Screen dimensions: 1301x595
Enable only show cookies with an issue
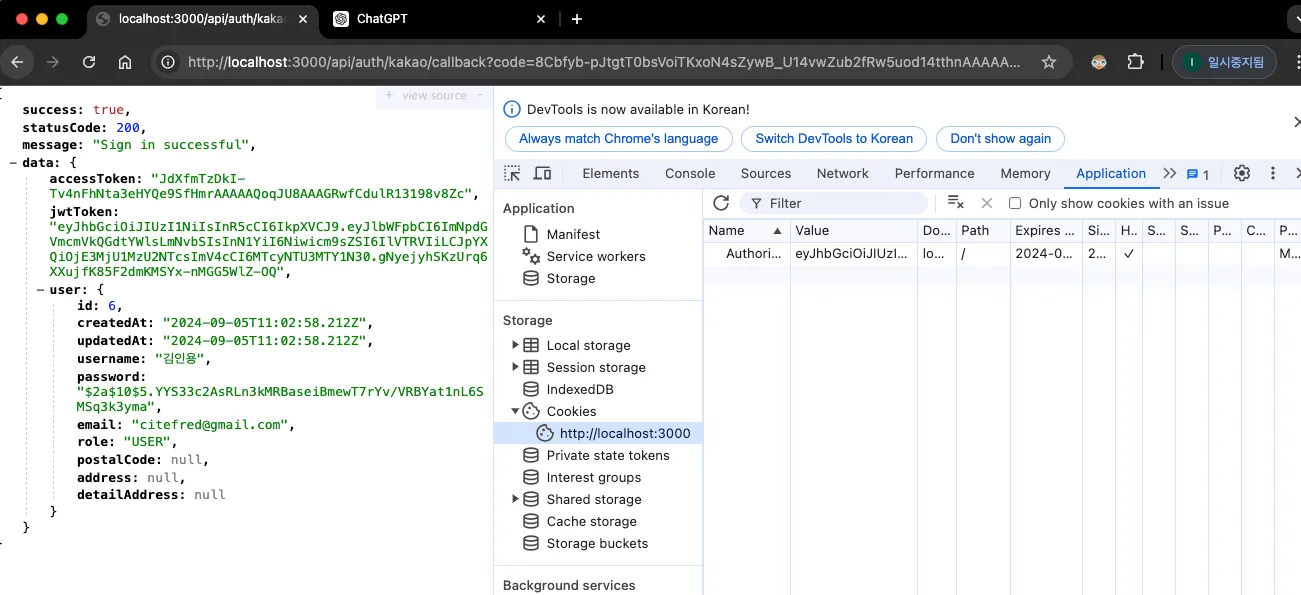[1015, 203]
